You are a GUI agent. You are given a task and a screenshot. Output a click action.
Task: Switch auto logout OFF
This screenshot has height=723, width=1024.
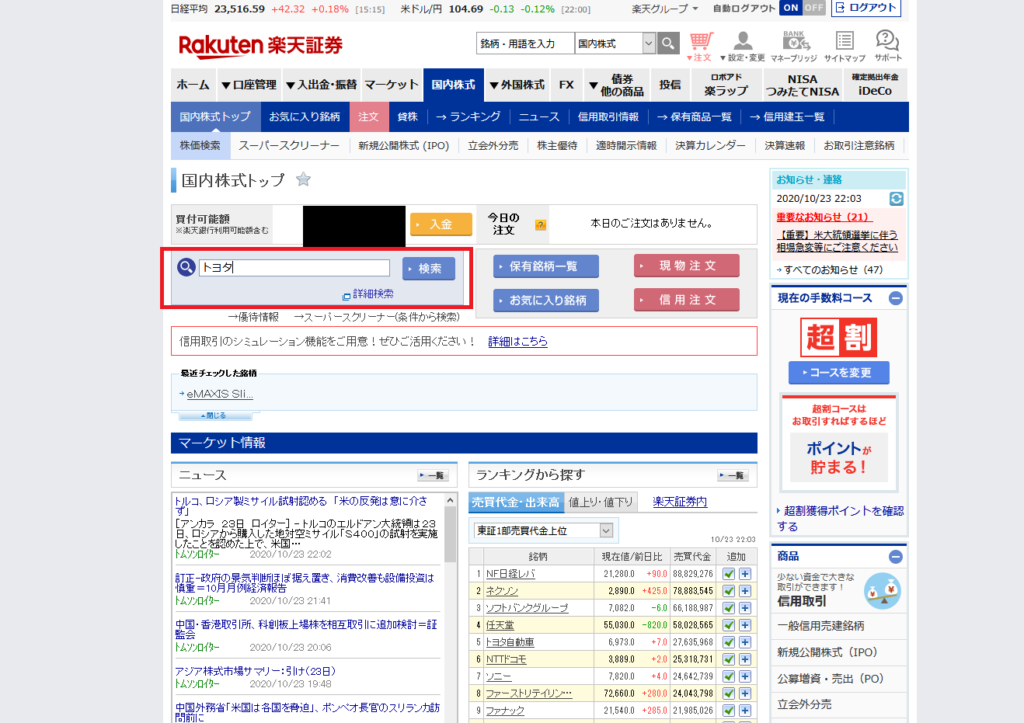[x=814, y=8]
